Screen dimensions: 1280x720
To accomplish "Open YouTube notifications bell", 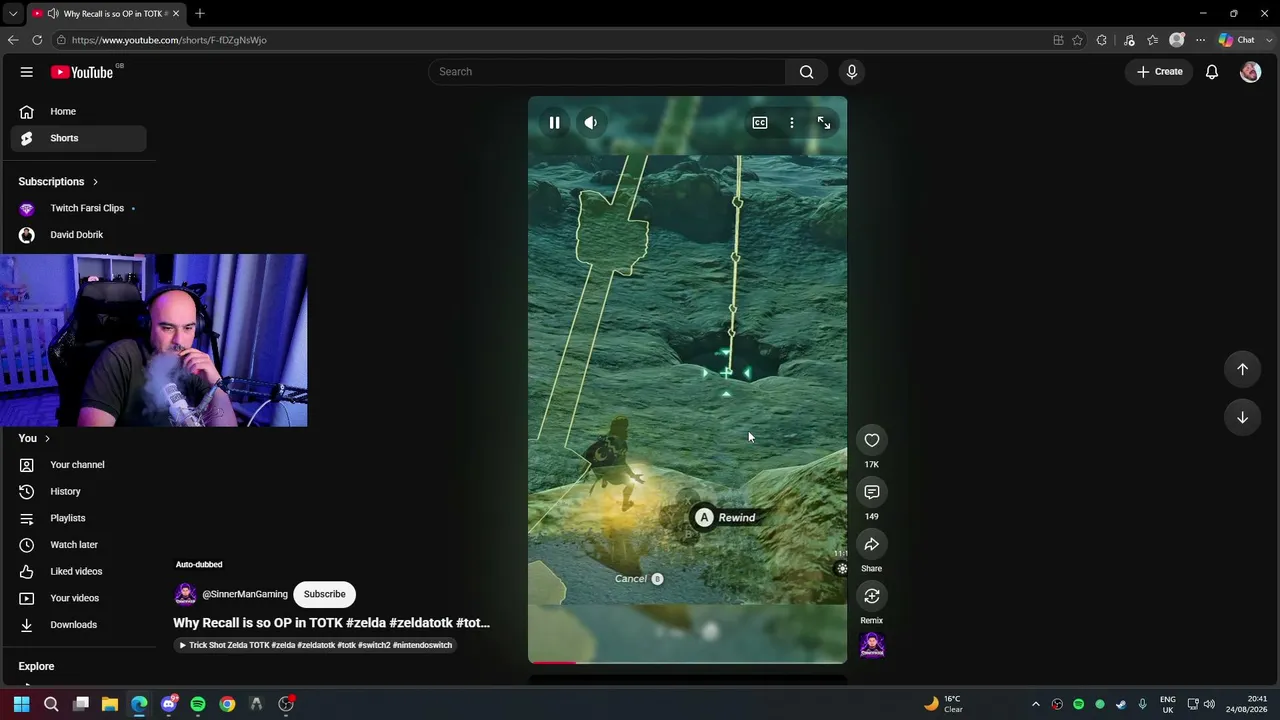I will 1212,72.
